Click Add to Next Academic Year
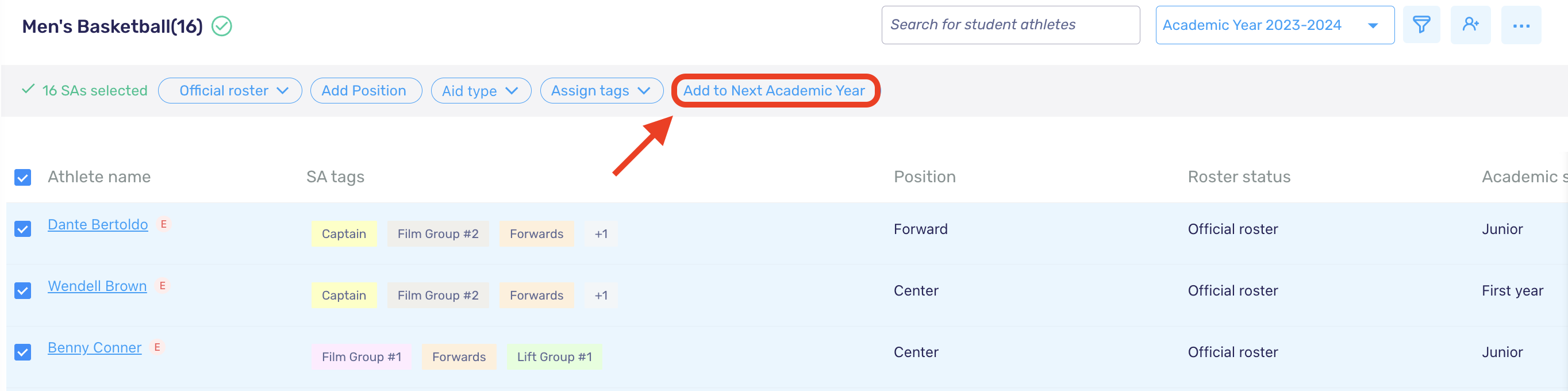This screenshot has height=391, width=1568. 774,91
